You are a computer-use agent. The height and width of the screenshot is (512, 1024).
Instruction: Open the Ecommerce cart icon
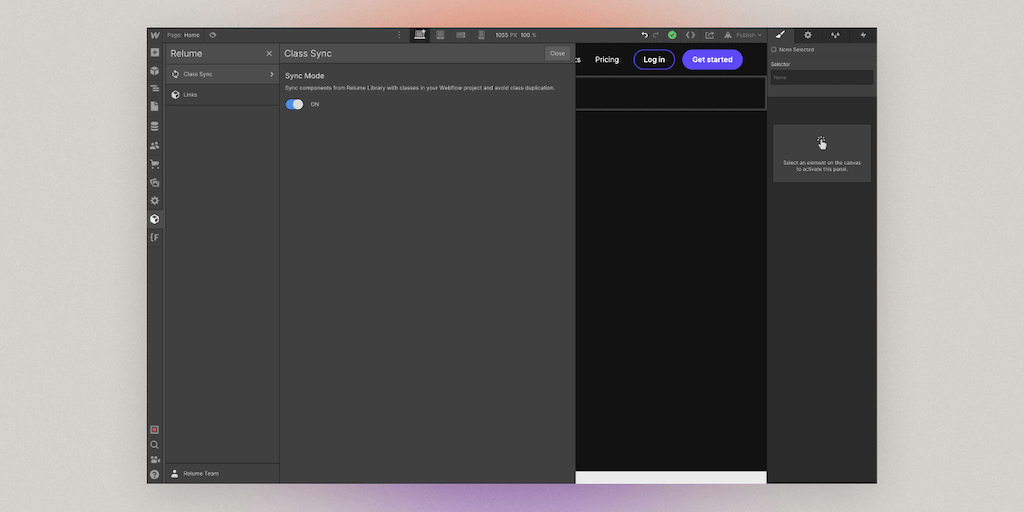155,164
